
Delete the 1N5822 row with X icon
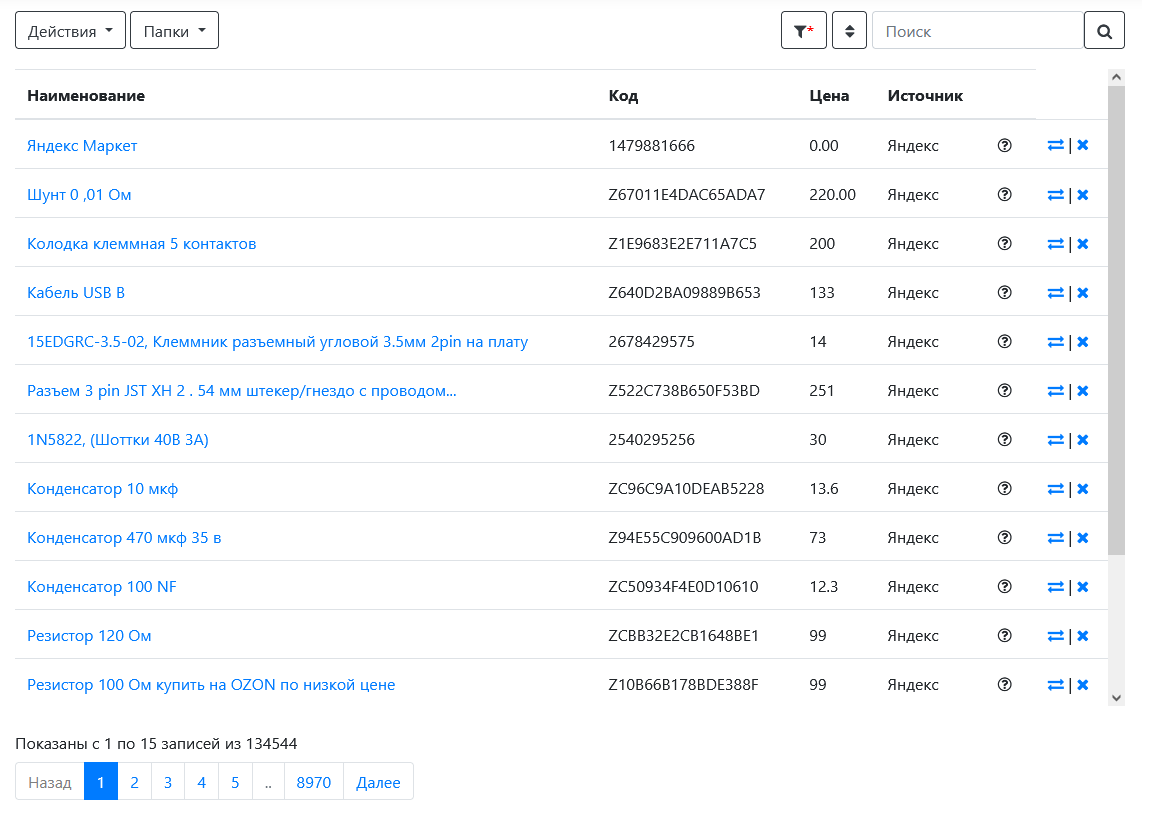coord(1083,439)
